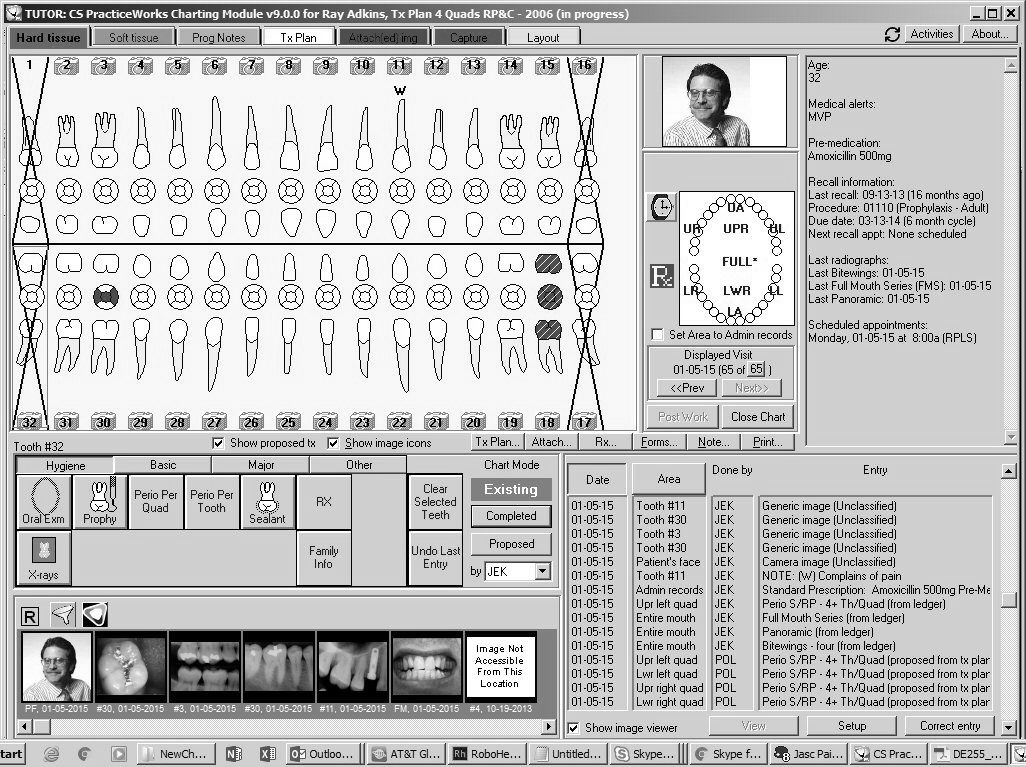Screen dimensions: 1026x767
Task: Open the Attach... menu button
Action: [551, 442]
